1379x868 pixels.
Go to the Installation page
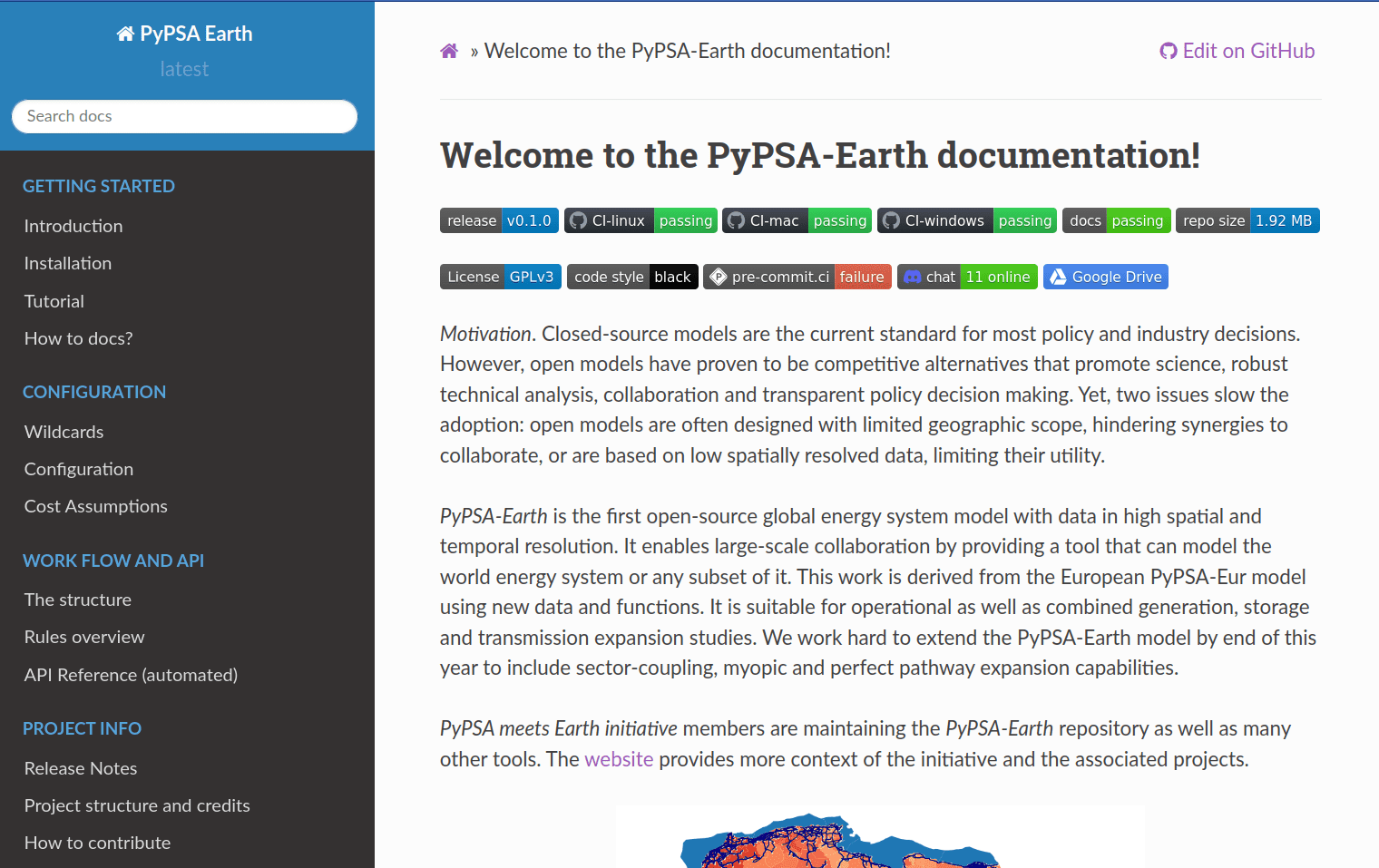68,263
